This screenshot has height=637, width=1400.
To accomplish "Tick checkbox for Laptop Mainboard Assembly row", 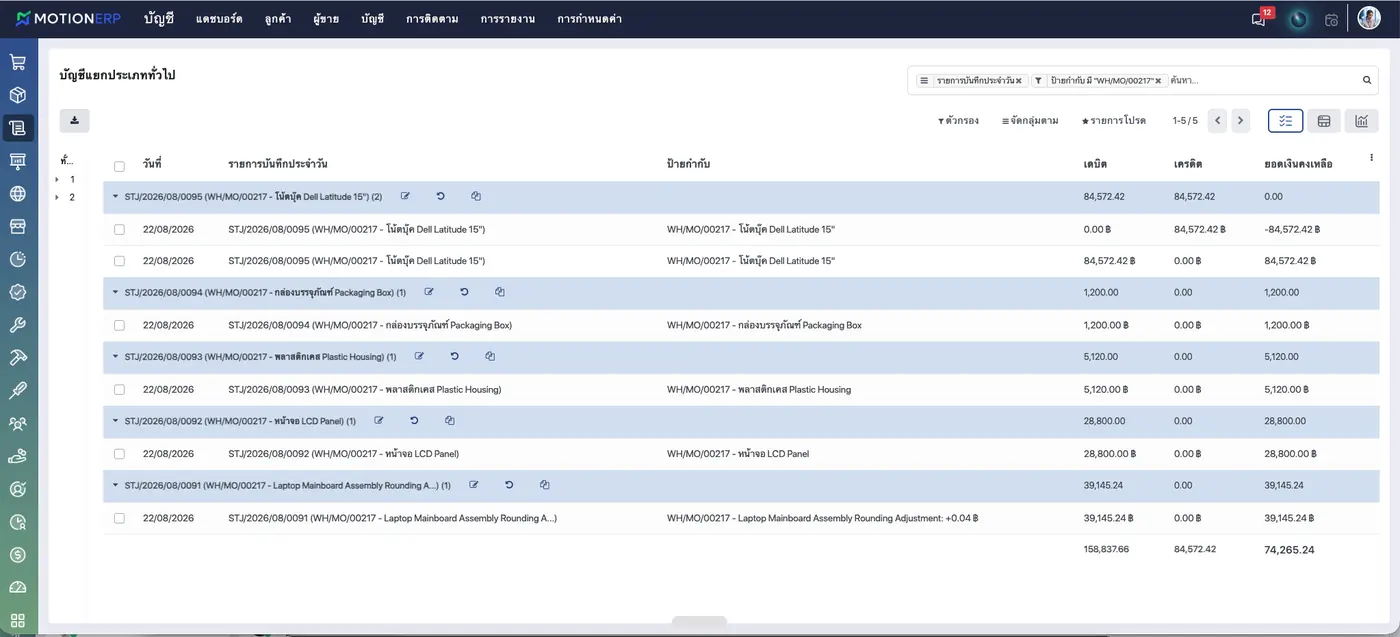I will coord(119,518).
